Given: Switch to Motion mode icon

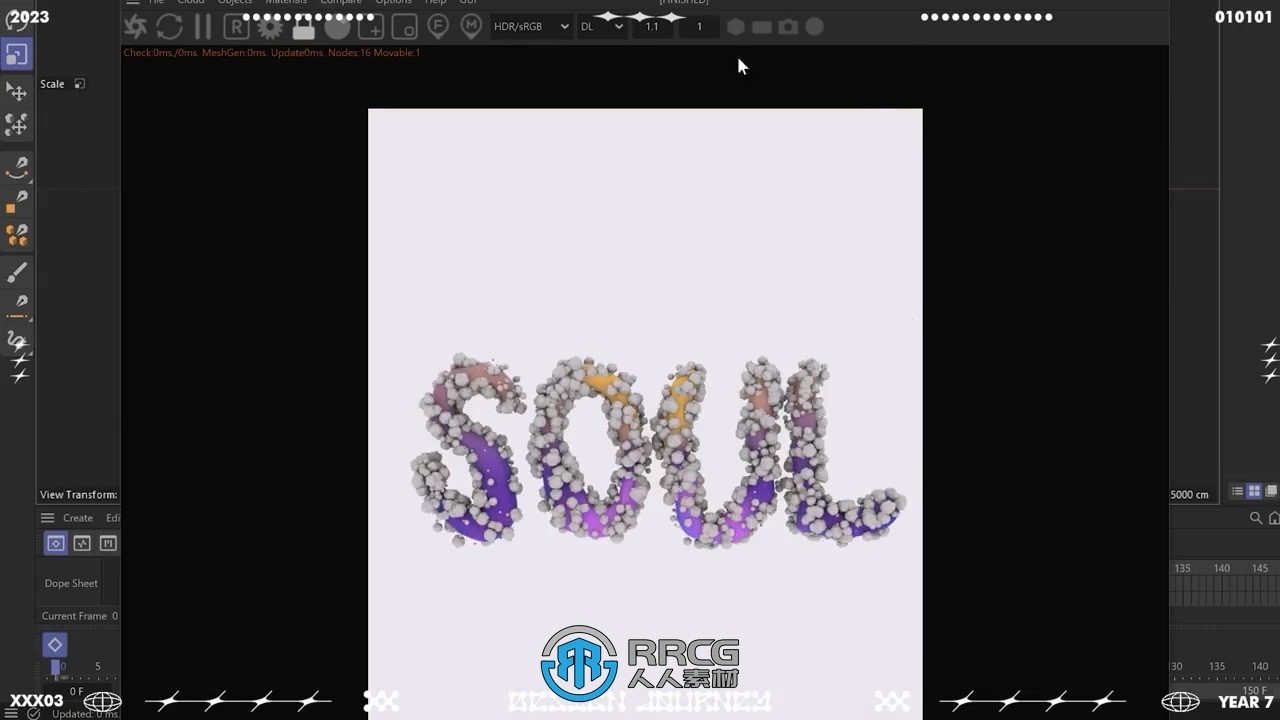Looking at the screenshot, I should click(x=108, y=543).
